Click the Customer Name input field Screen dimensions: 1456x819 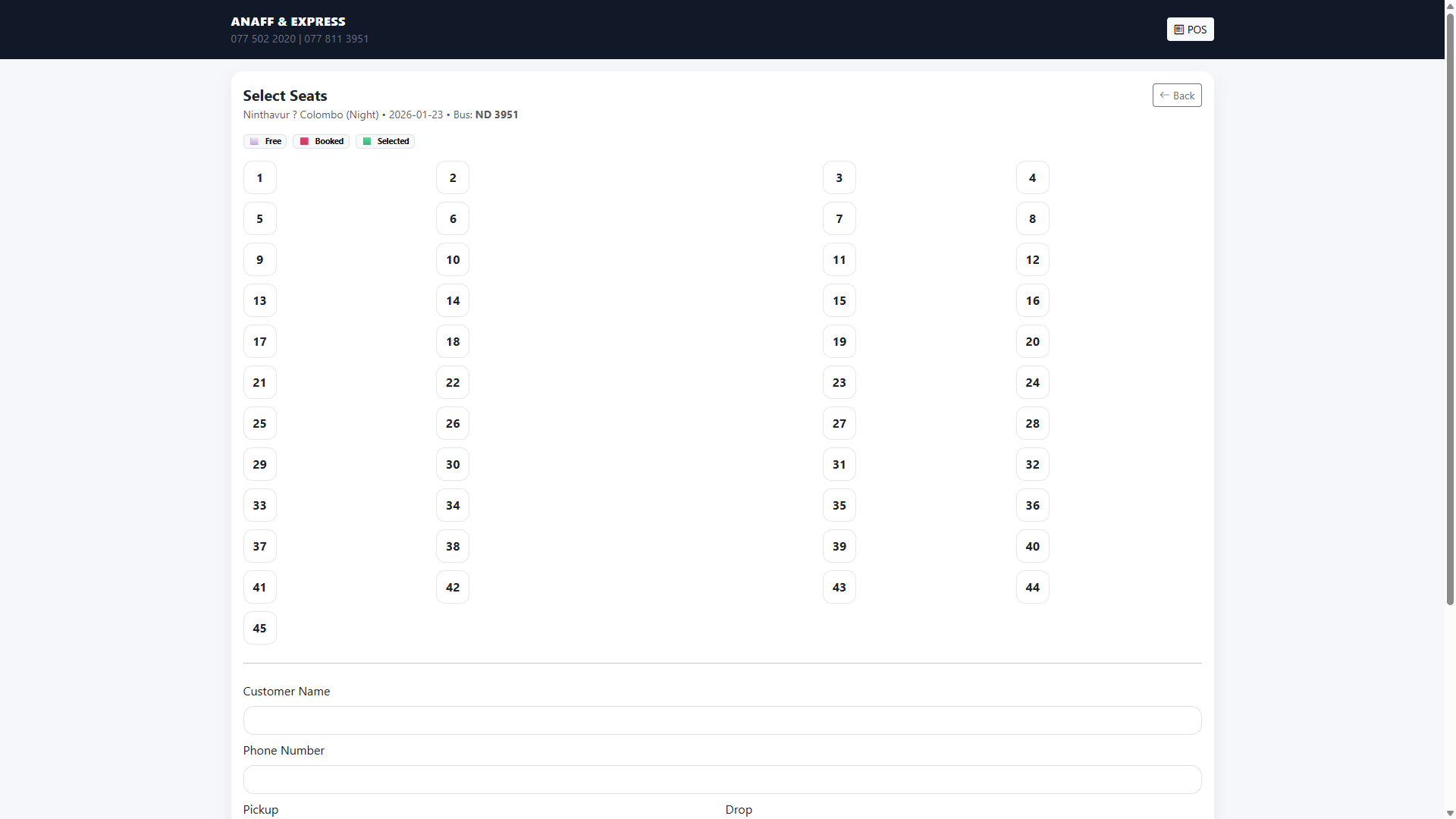tap(722, 720)
